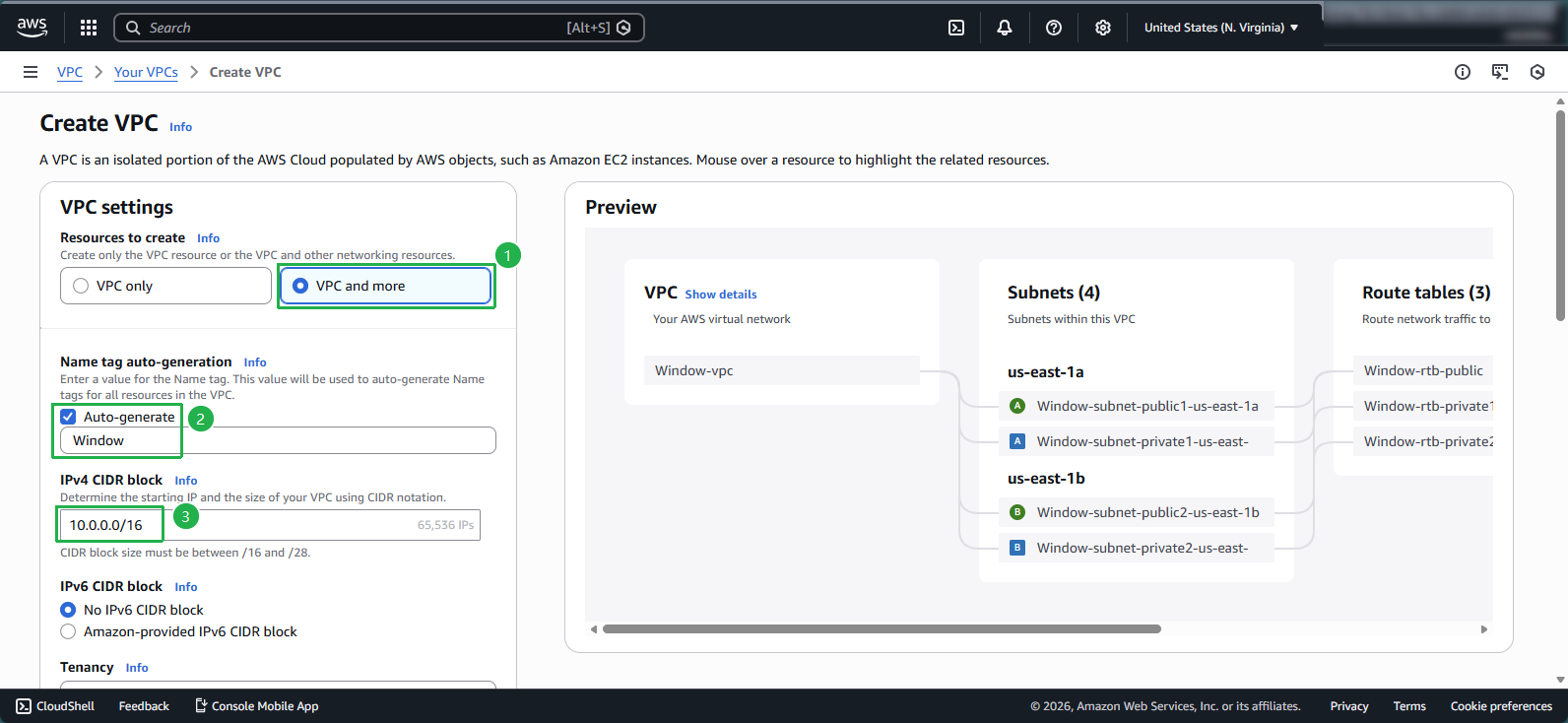Select No IPv6 CIDR block
This screenshot has height=723, width=1568.
point(68,610)
